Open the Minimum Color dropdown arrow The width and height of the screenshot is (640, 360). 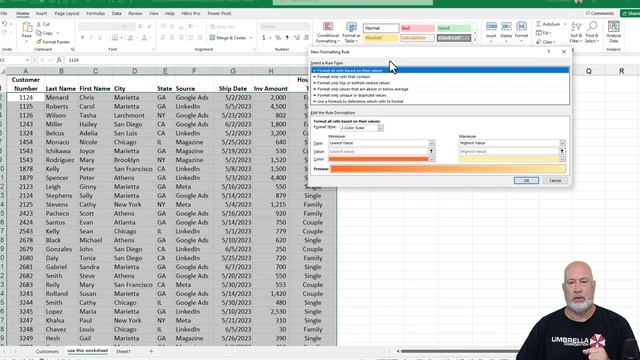point(431,159)
